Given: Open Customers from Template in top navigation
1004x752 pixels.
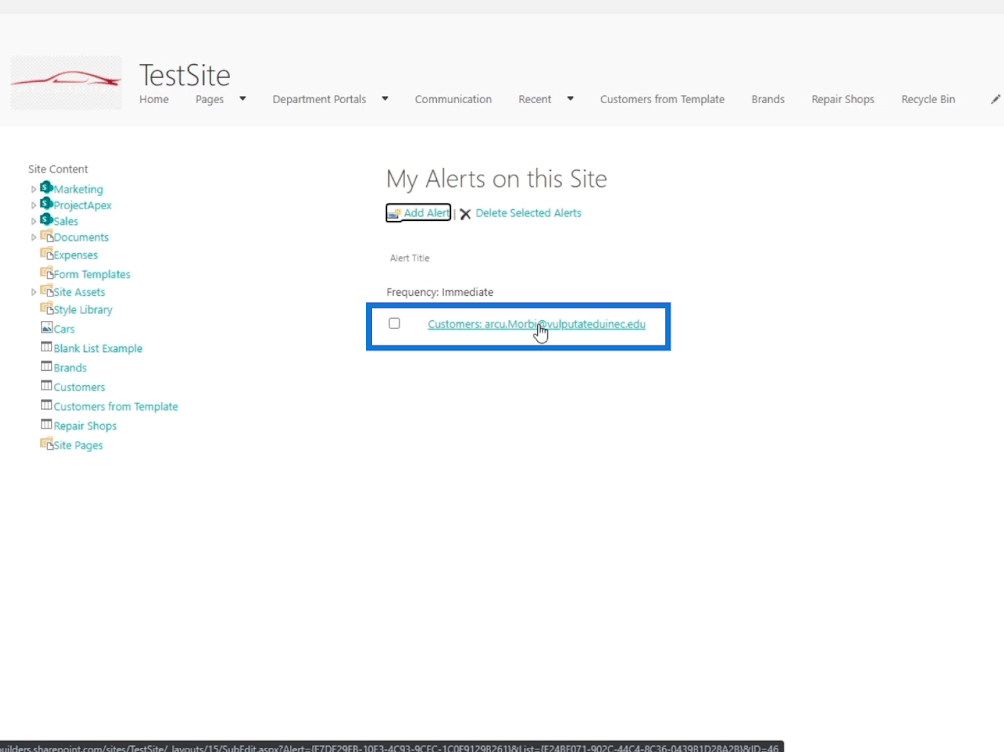Looking at the screenshot, I should pos(662,99).
